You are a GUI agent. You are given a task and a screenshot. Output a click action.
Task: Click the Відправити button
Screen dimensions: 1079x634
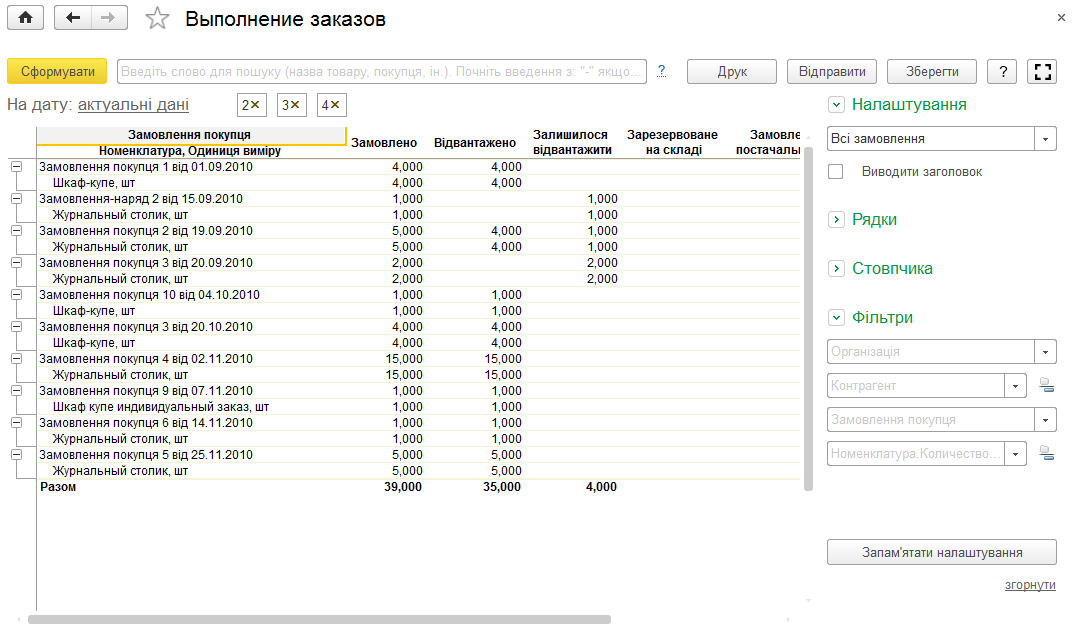[832, 72]
